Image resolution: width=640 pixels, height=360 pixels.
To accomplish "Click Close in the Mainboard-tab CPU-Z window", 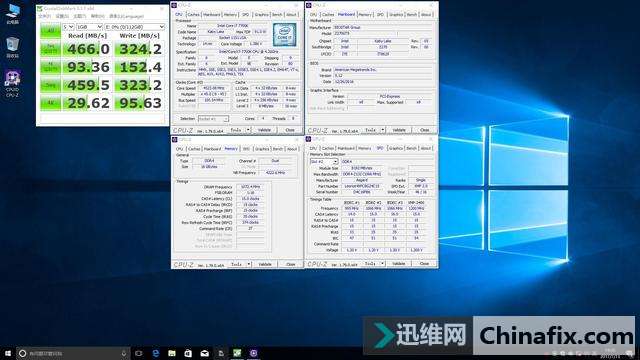I will coord(424,130).
